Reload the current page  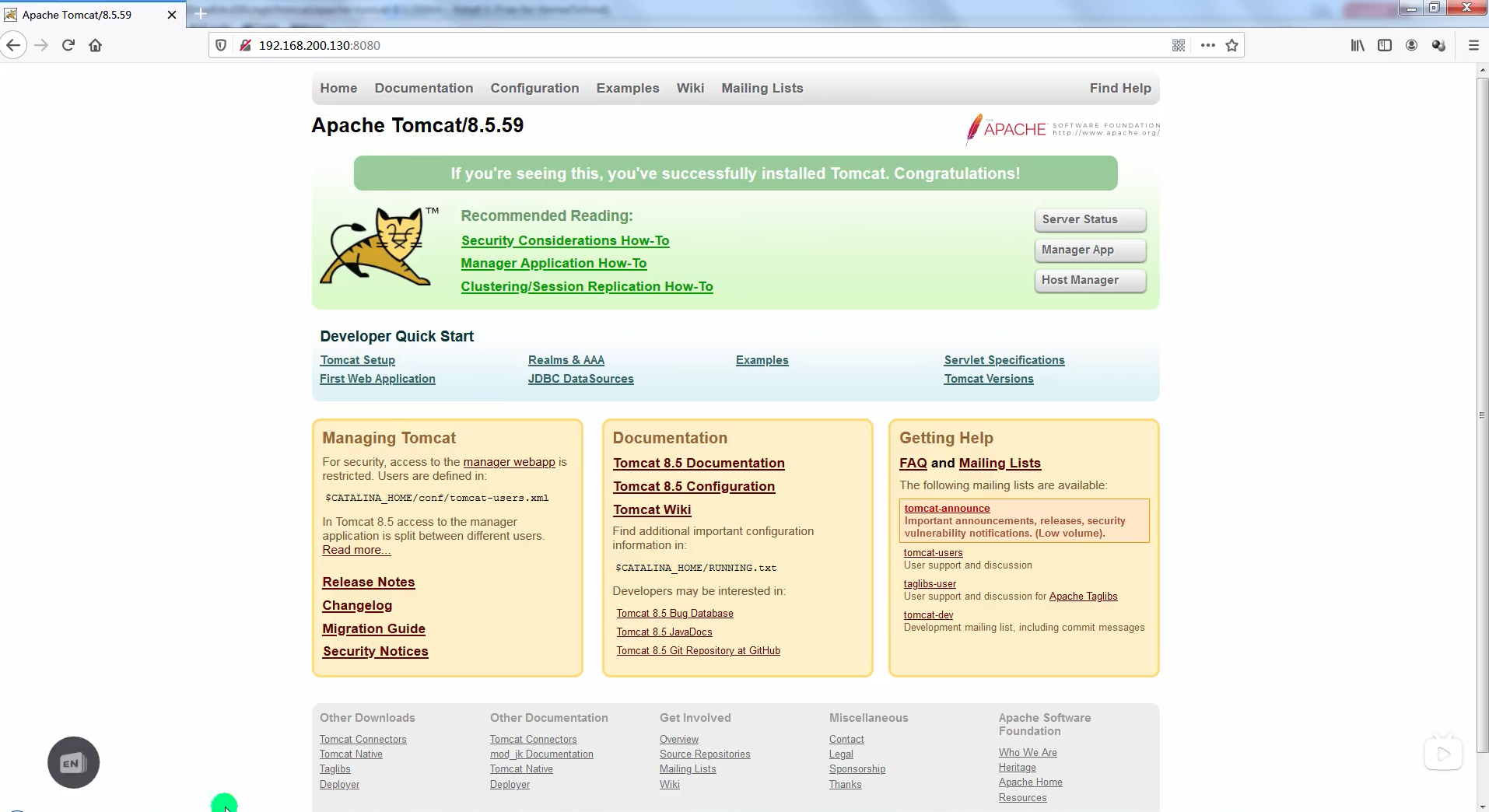tap(68, 45)
